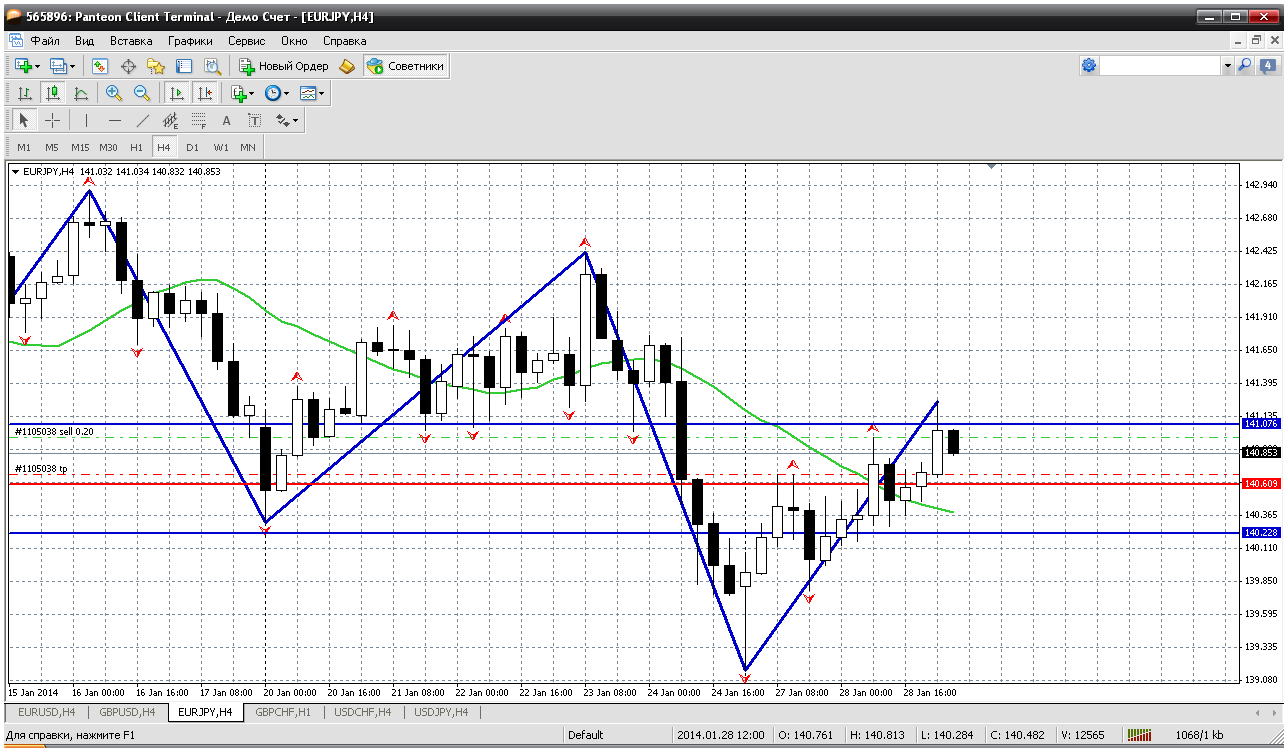This screenshot has width=1288, height=748.
Task: Open the Графики menu
Action: point(190,41)
